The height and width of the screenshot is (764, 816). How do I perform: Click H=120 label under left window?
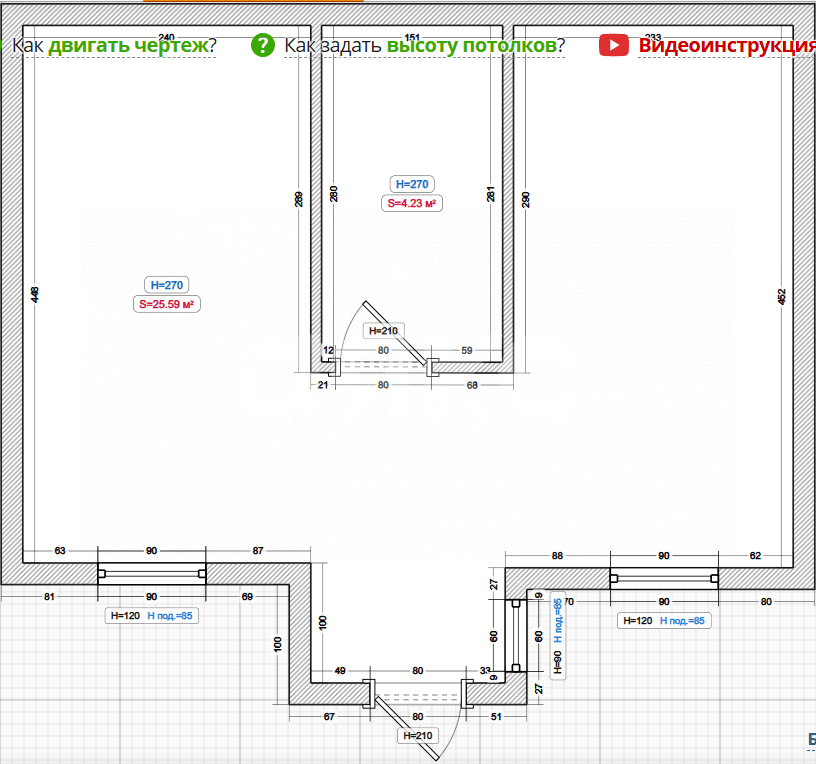pos(125,616)
